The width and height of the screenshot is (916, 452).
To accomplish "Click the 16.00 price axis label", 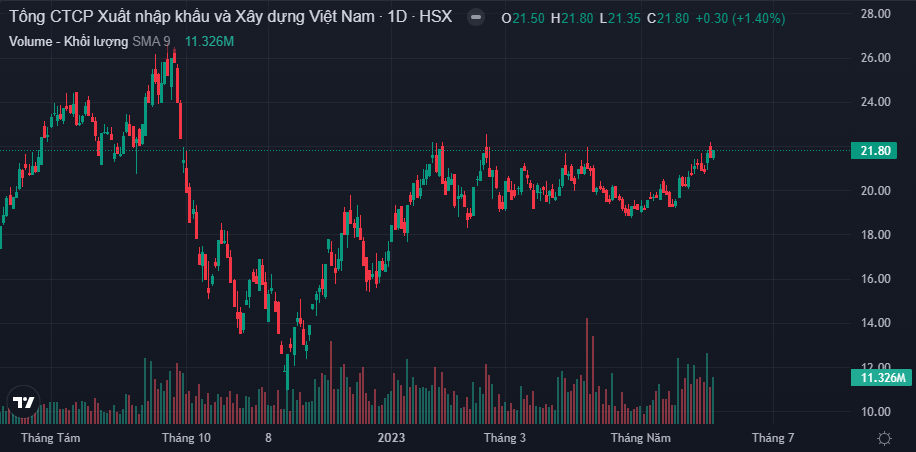I will 876,279.
